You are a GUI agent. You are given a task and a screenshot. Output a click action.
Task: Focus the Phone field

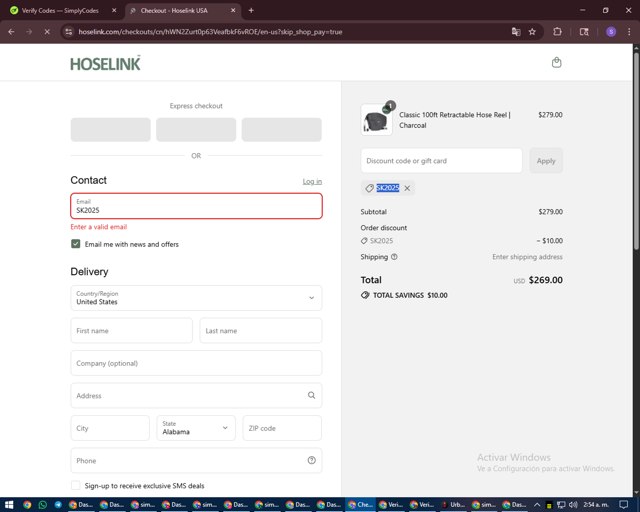pos(196,461)
